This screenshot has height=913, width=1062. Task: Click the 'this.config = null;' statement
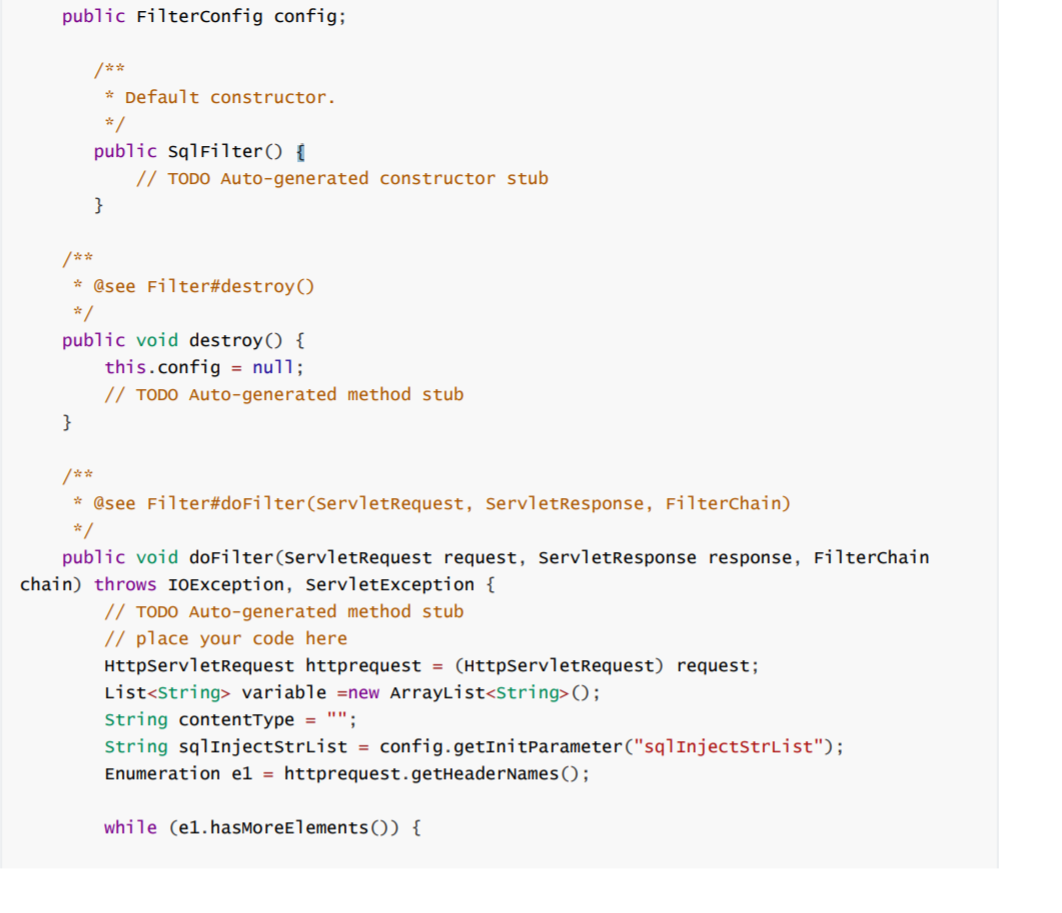204,368
